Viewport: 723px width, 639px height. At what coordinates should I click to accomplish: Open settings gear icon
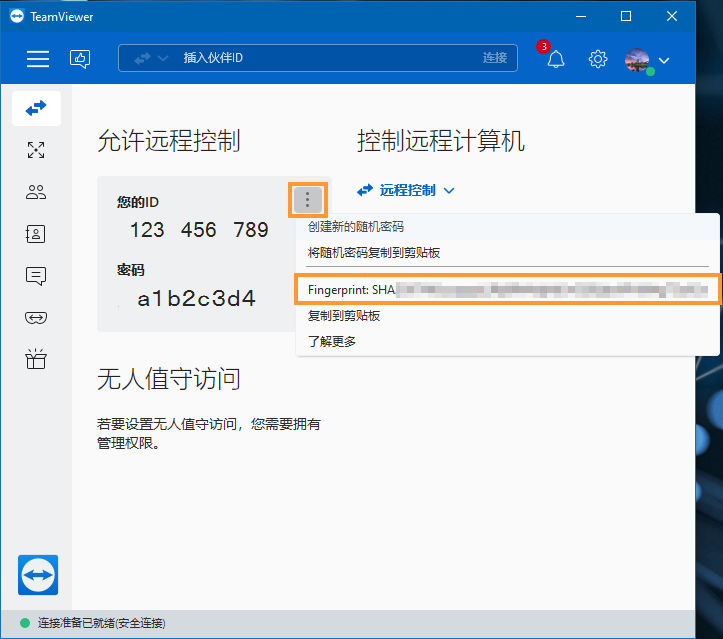coord(598,59)
